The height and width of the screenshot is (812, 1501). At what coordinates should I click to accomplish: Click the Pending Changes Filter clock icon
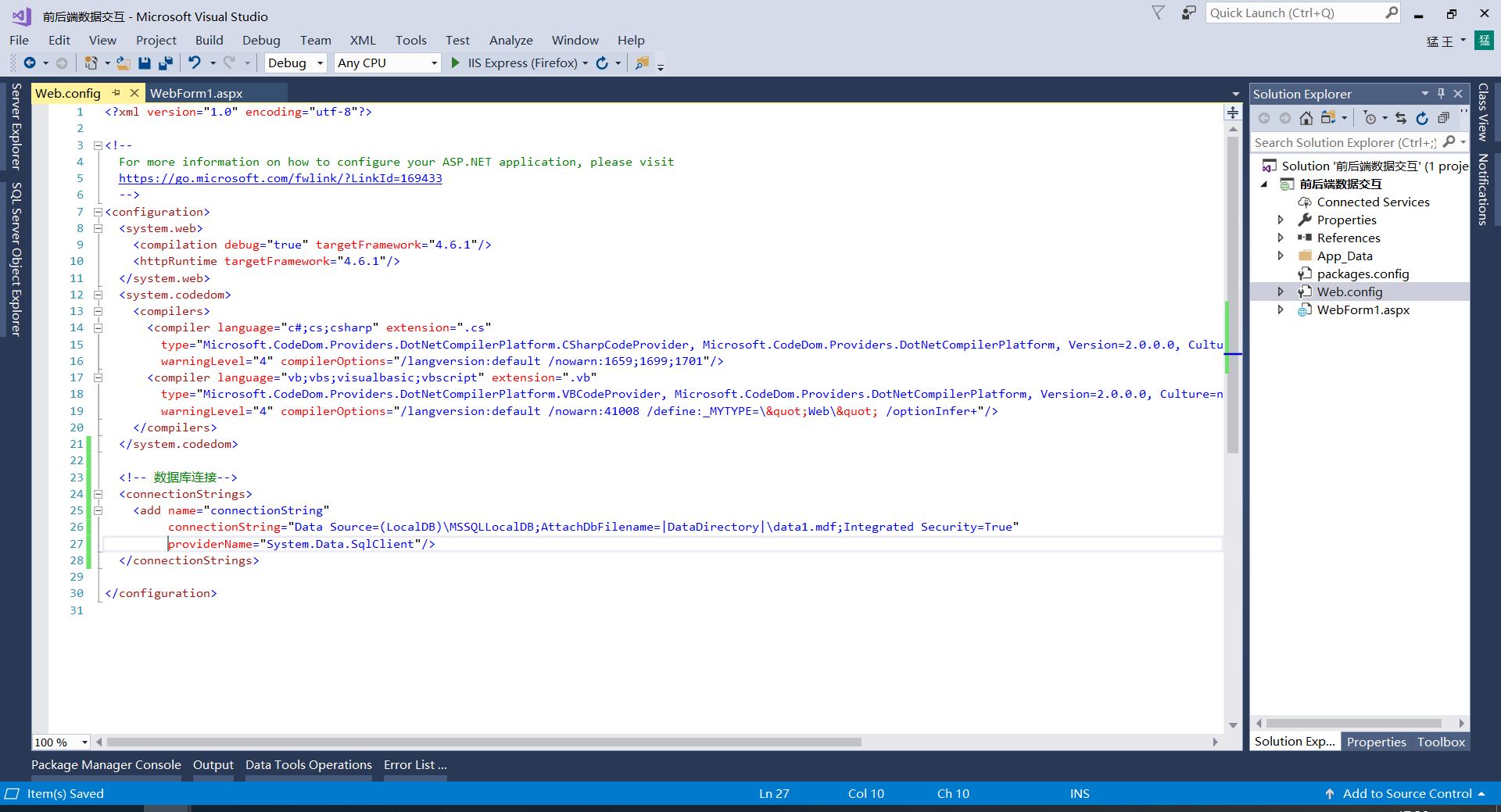pos(1370,118)
